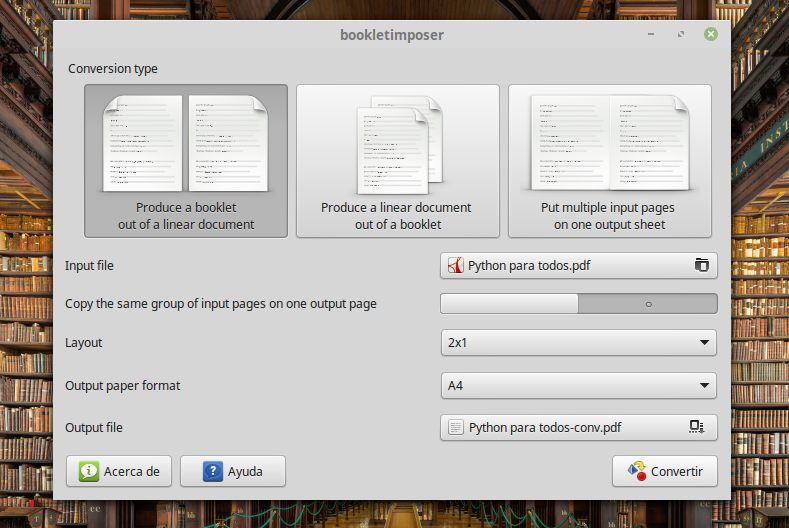
Task: Click the multiple-pages-per-sheet illustration
Action: 610,144
